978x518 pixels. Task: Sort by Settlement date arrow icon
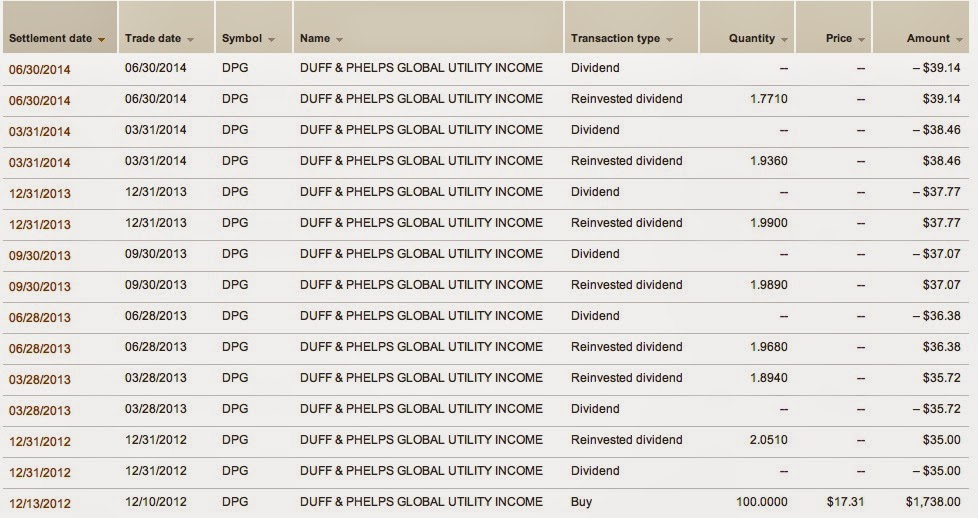tap(101, 40)
